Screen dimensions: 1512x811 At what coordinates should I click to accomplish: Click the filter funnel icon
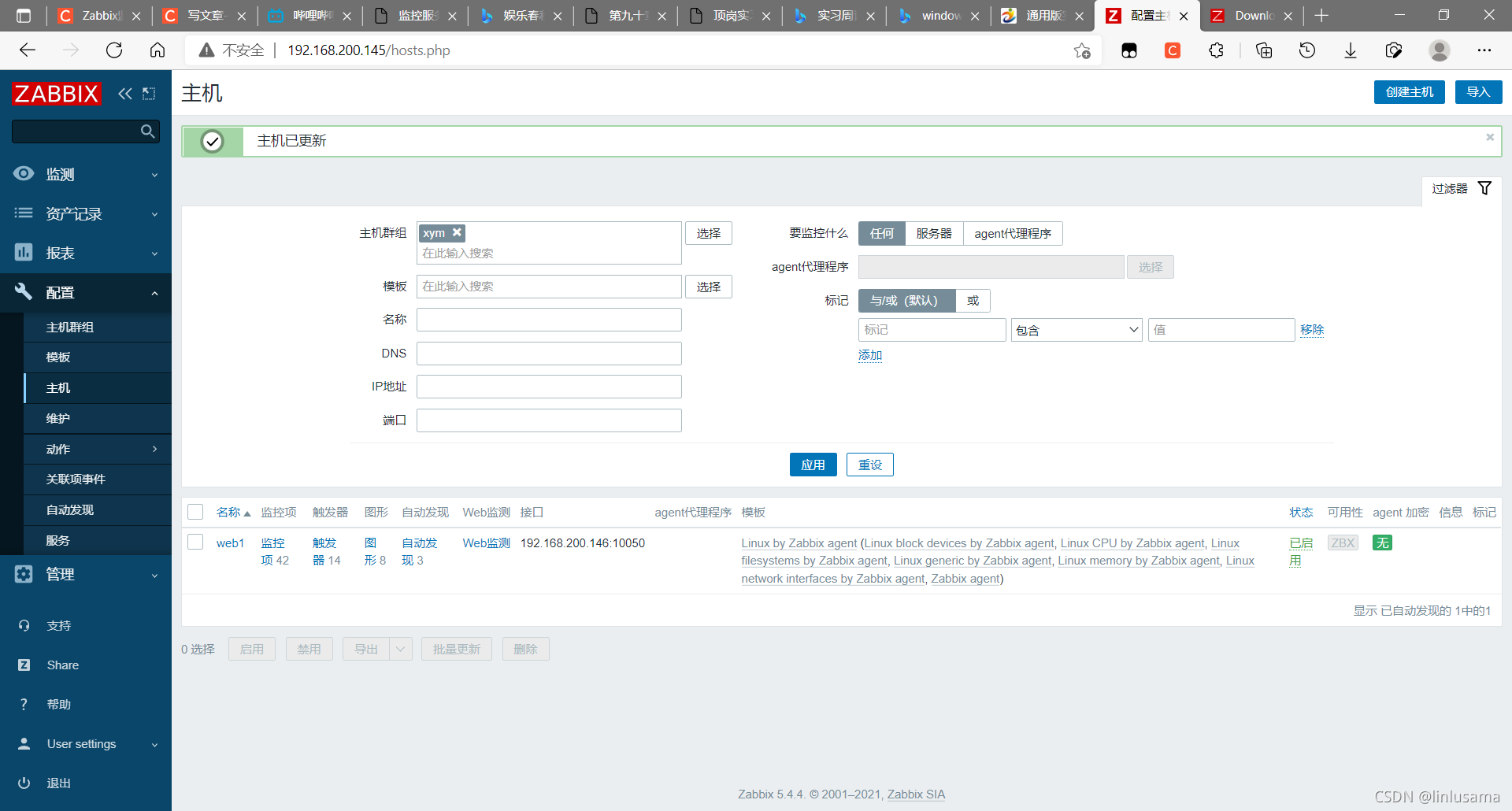coord(1484,188)
